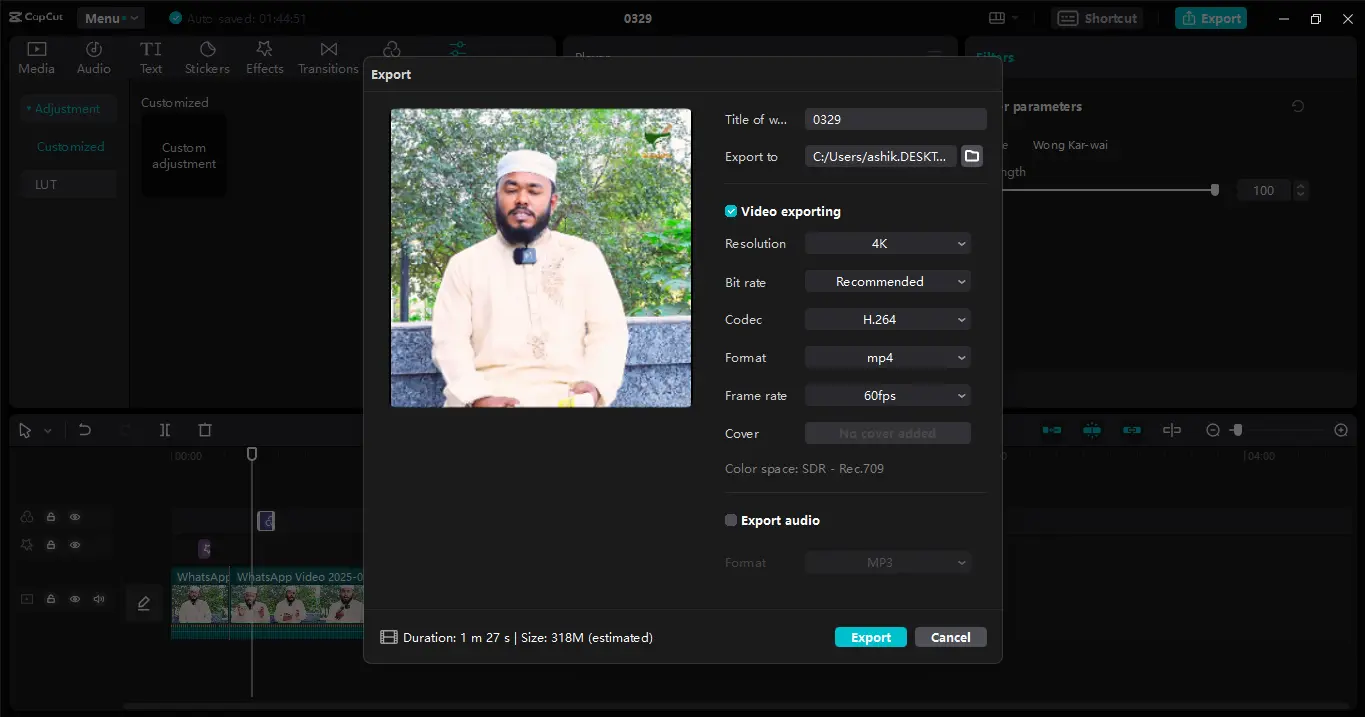Open the Frame rate dropdown showing 60fps
The image size is (1365, 717).
[x=888, y=395]
